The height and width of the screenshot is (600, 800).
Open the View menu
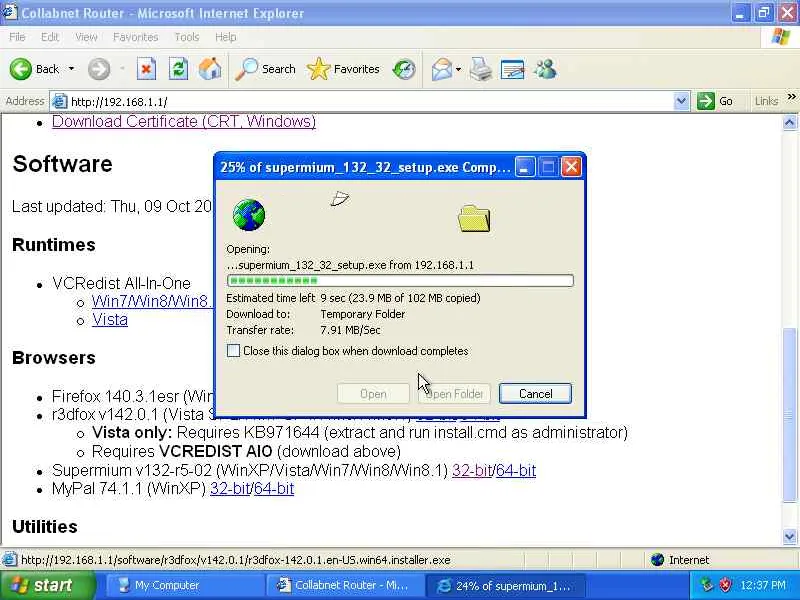pyautogui.click(x=86, y=37)
